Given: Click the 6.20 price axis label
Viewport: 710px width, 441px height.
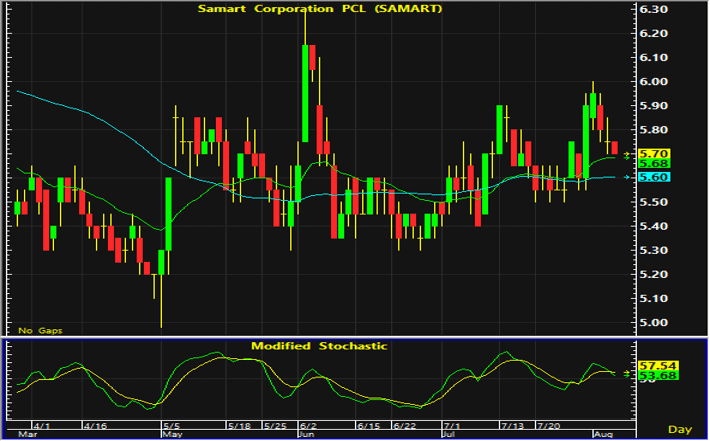Looking at the screenshot, I should click(x=653, y=34).
